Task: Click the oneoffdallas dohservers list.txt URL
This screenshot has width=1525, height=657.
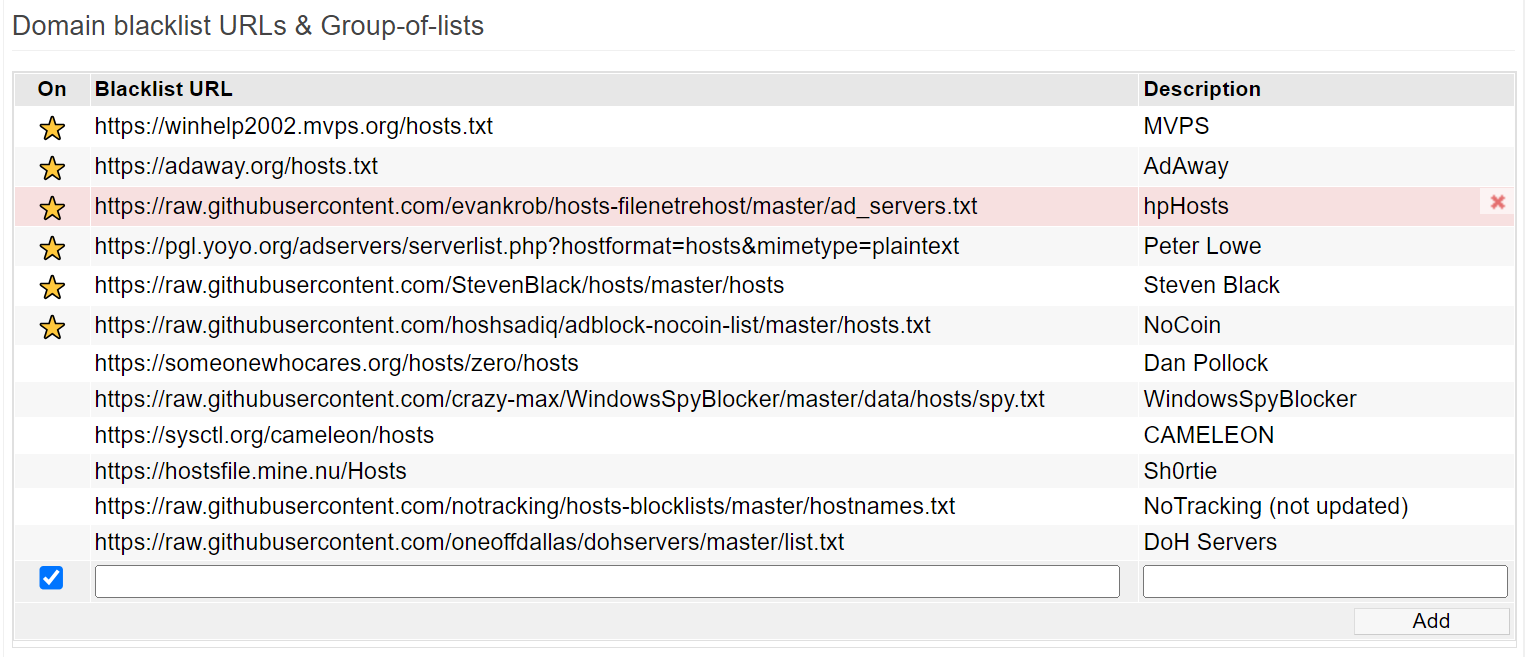Action: pyautogui.click(x=470, y=542)
